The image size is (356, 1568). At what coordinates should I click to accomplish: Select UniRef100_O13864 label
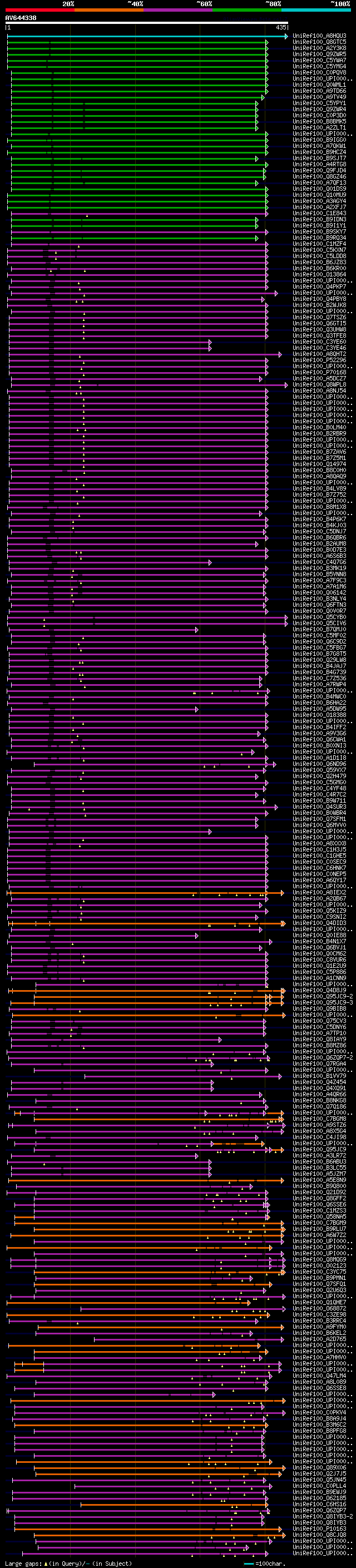pos(319,275)
